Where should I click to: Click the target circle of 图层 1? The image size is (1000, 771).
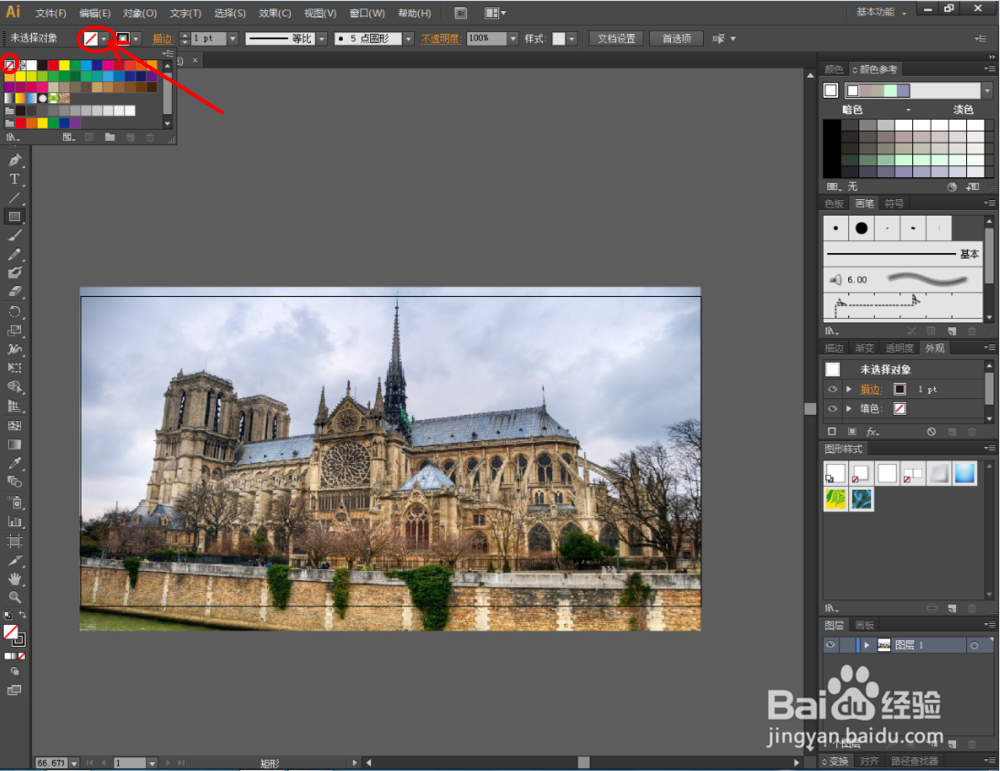pyautogui.click(x=974, y=645)
